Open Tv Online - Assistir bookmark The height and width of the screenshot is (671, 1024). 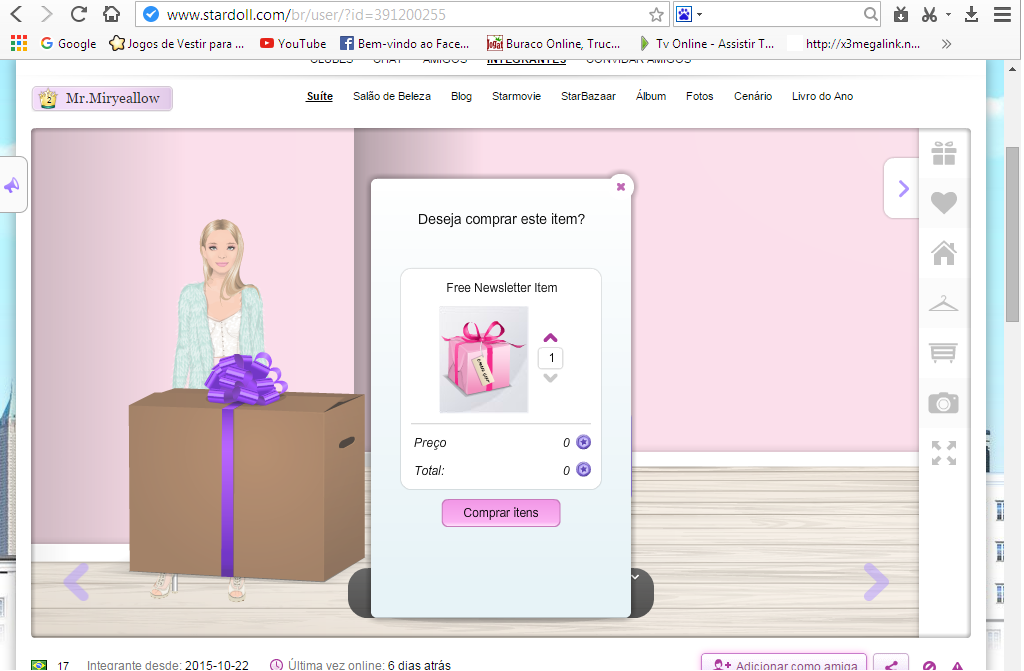(x=707, y=44)
